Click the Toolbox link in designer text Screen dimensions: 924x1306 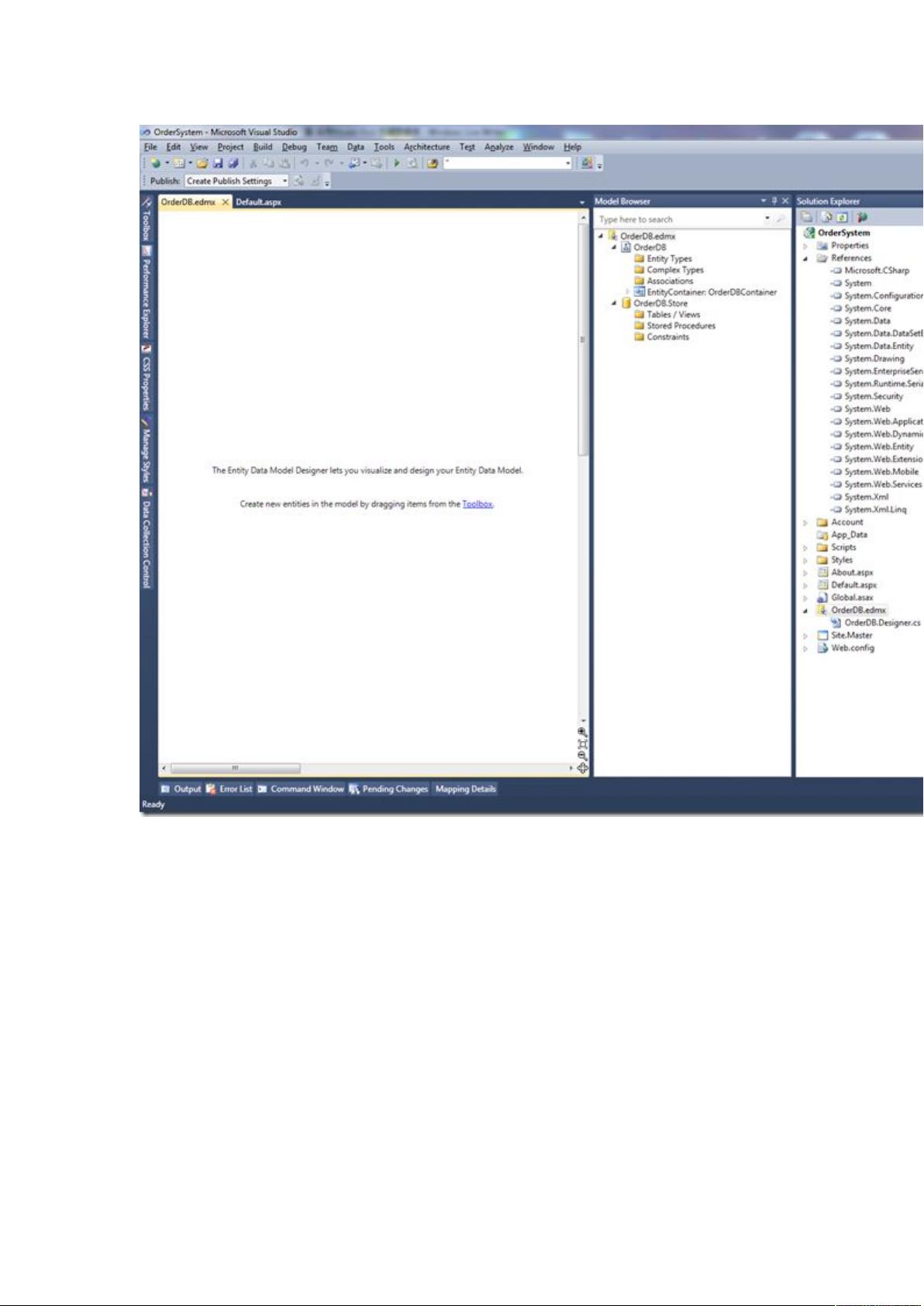pos(477,504)
